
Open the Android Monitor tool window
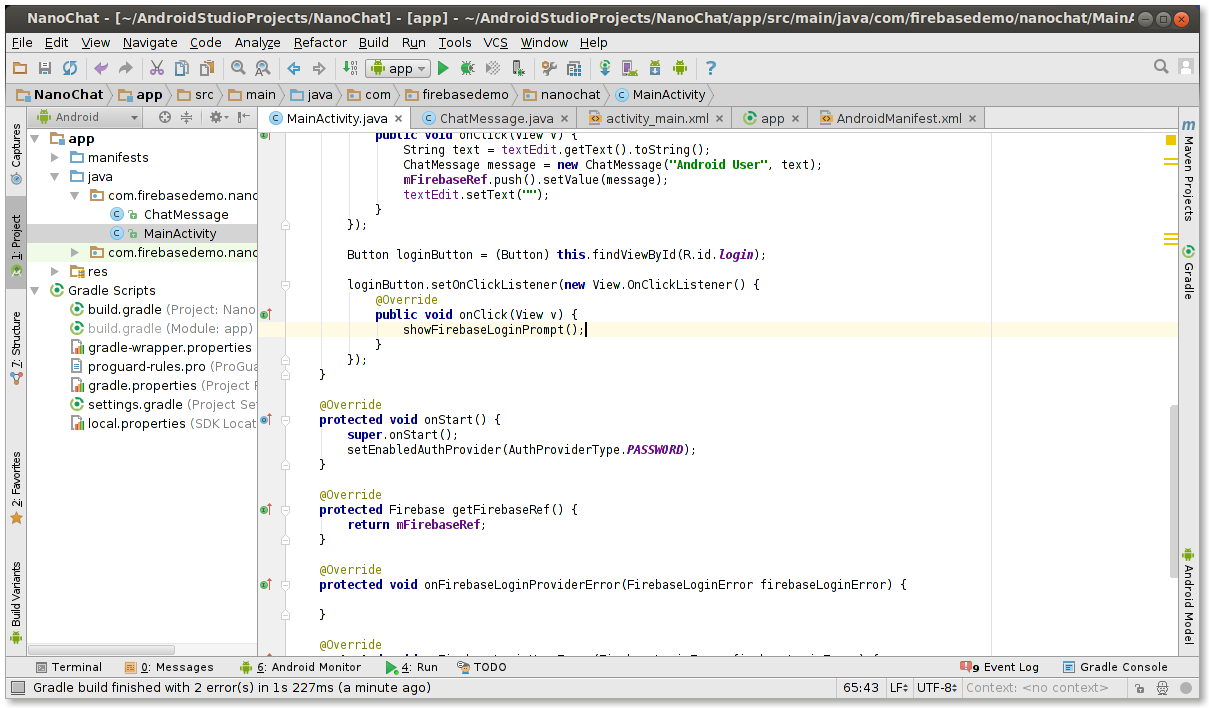coord(301,667)
